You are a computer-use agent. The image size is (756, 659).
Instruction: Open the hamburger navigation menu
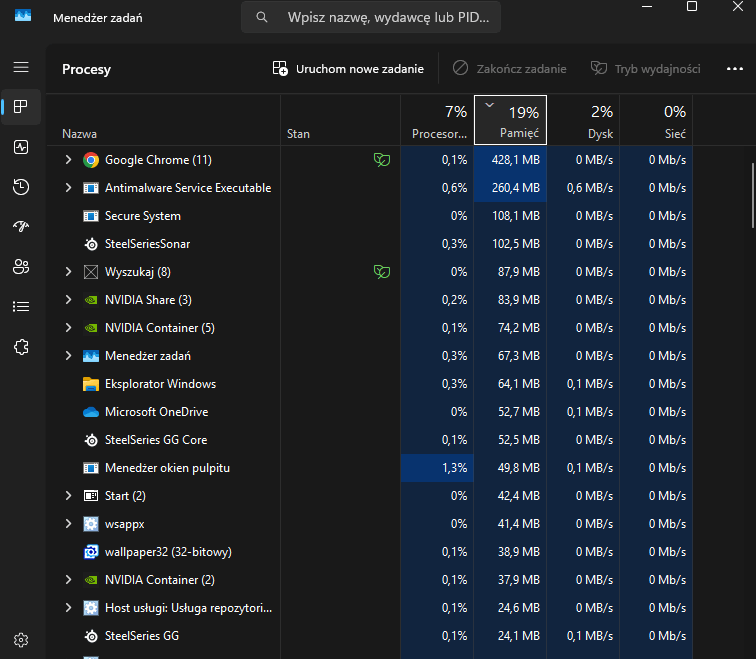coord(21,67)
